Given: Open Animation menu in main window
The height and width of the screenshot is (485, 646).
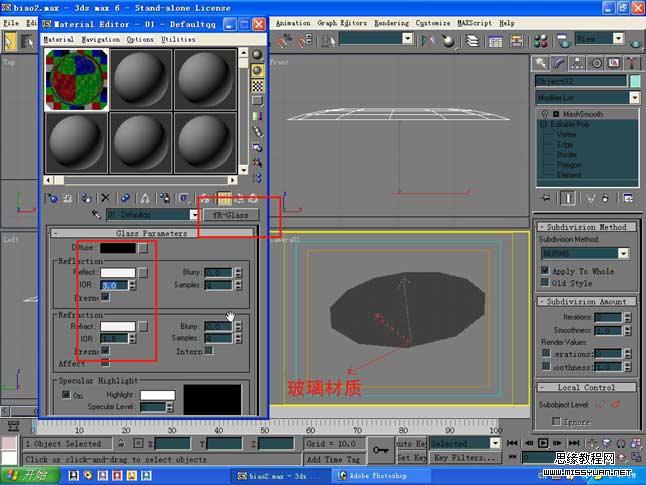Looking at the screenshot, I should (293, 23).
